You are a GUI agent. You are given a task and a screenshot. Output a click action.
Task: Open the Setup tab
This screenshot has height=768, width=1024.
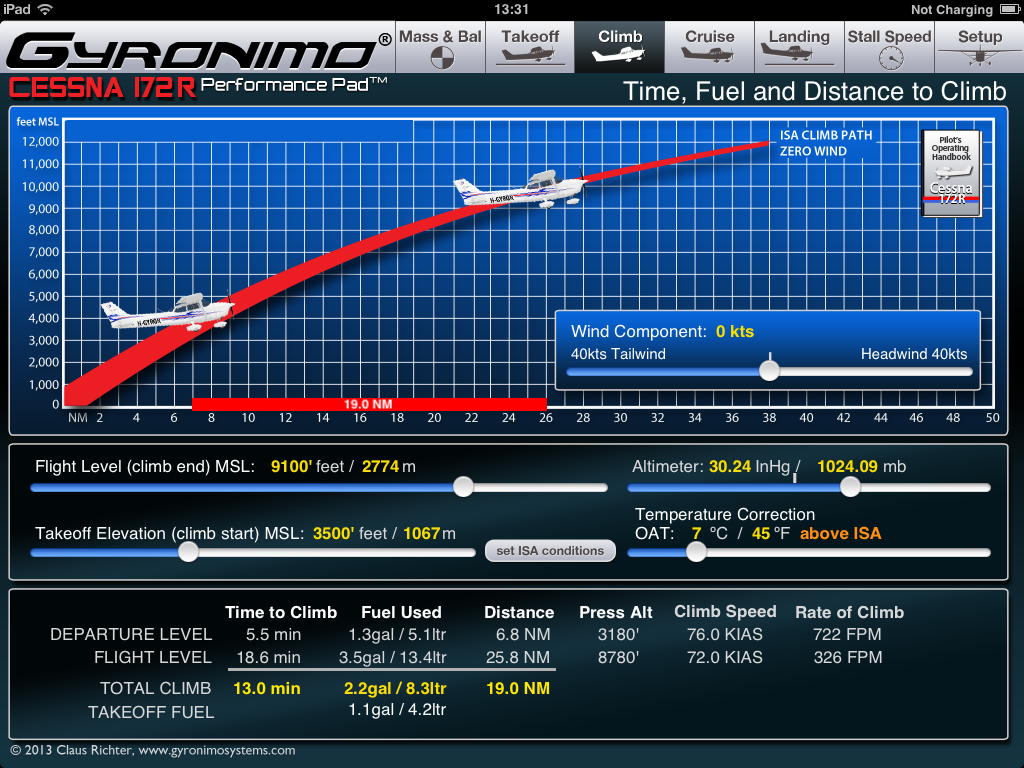click(980, 47)
